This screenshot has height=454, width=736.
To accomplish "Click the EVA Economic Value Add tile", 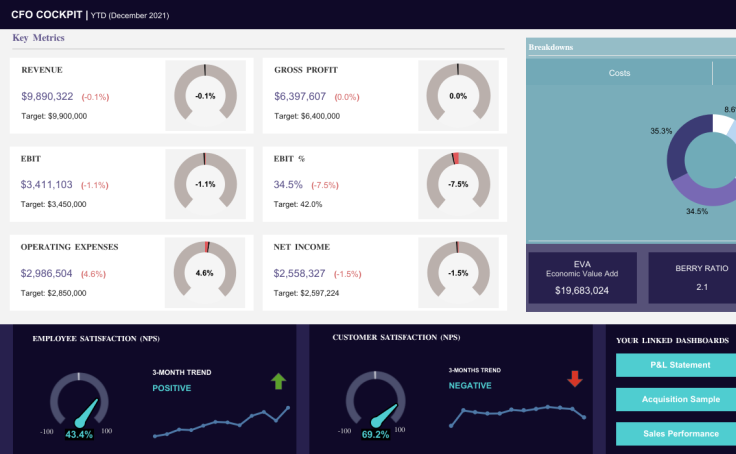I will pyautogui.click(x=582, y=277).
